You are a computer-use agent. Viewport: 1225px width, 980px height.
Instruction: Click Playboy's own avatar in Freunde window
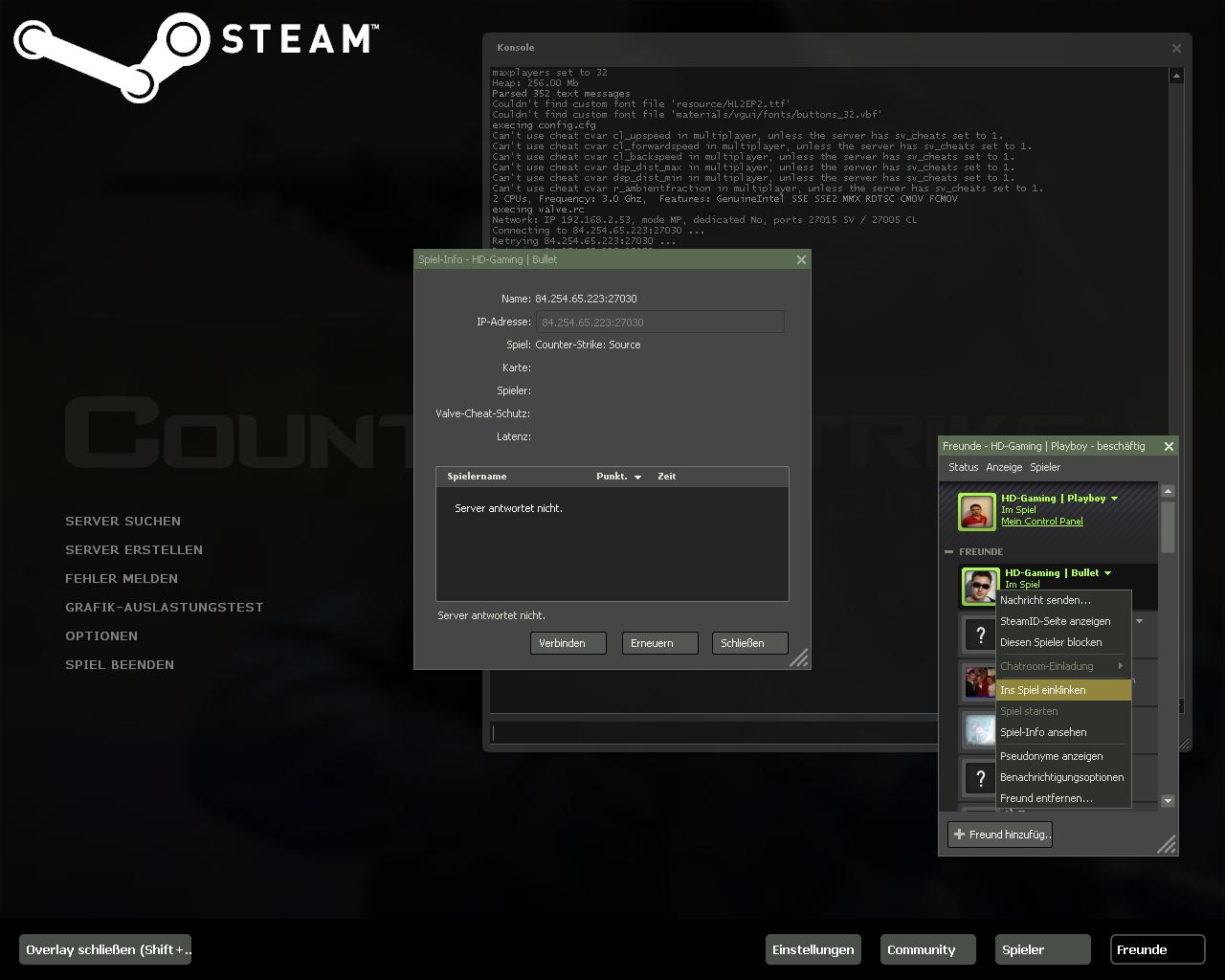click(977, 512)
